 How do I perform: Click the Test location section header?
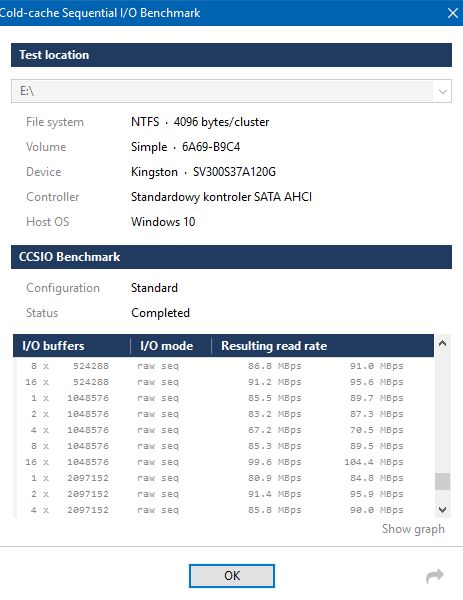click(231, 55)
